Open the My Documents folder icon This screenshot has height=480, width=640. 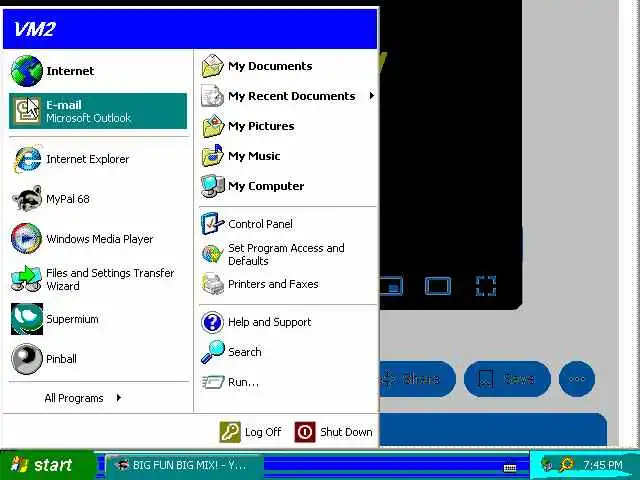[x=213, y=66]
